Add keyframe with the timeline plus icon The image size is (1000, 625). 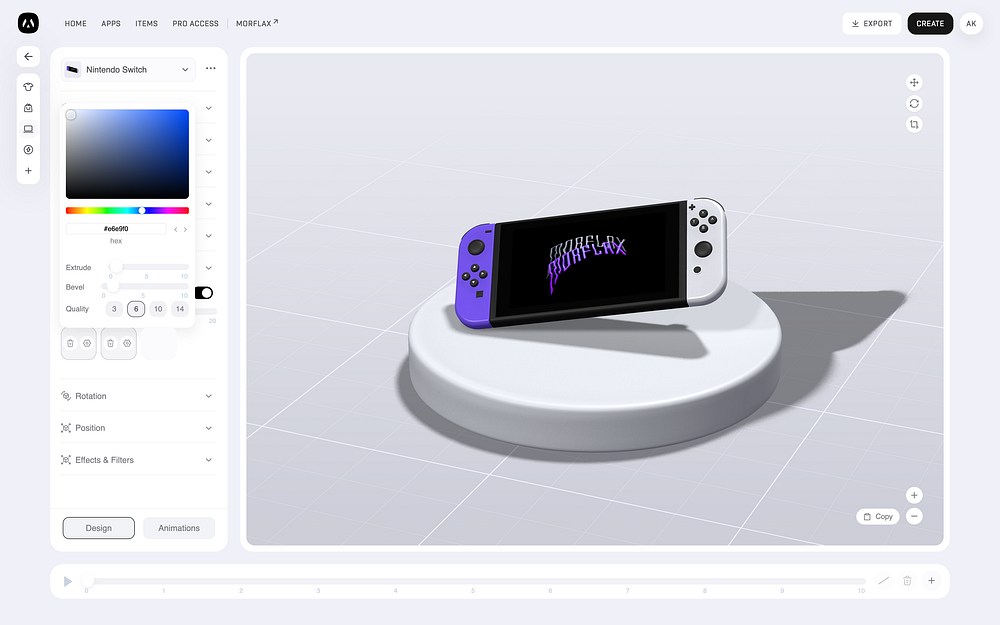pyautogui.click(x=931, y=580)
